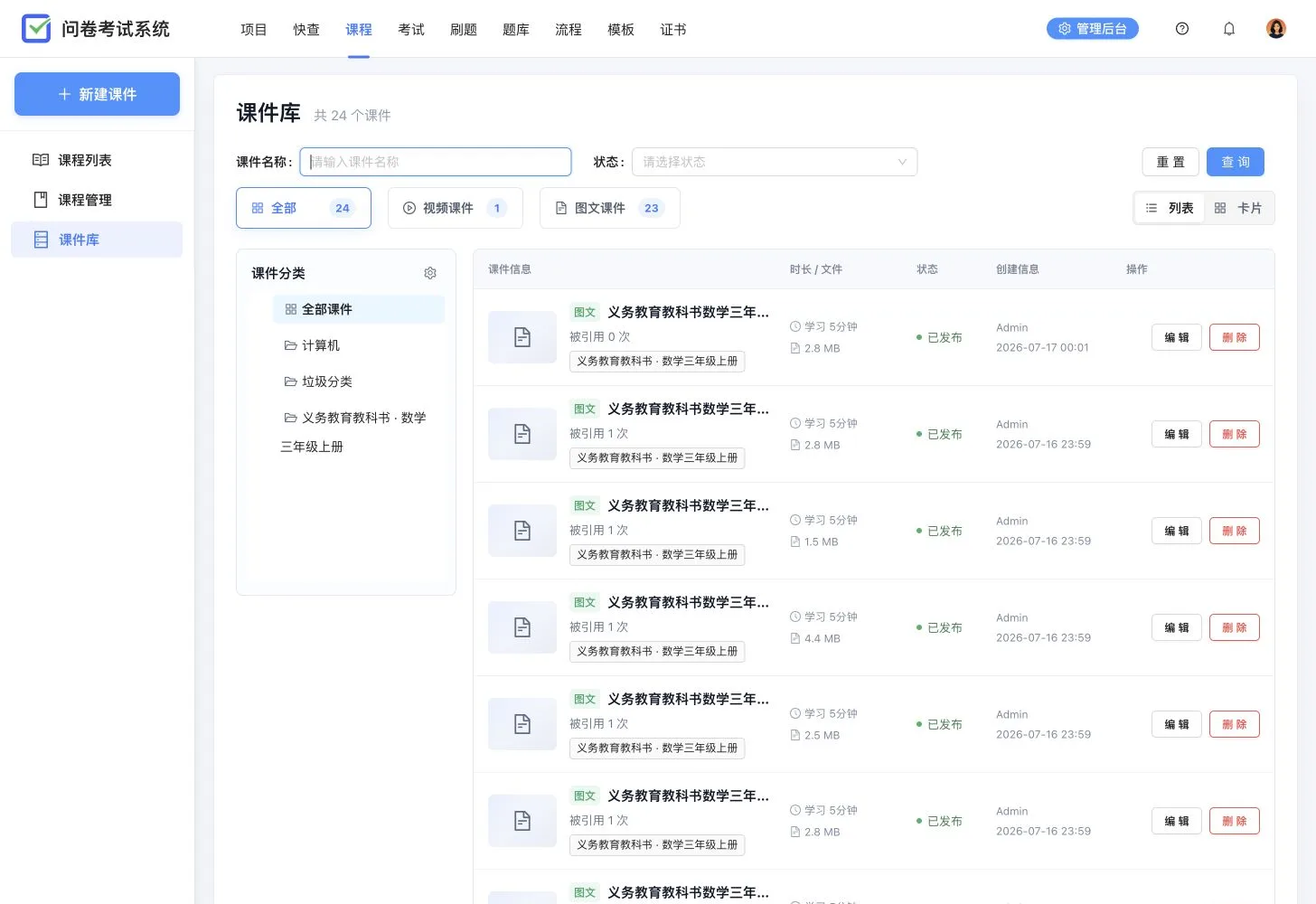Click the 课程列表 book icon in sidebar

[x=41, y=160]
